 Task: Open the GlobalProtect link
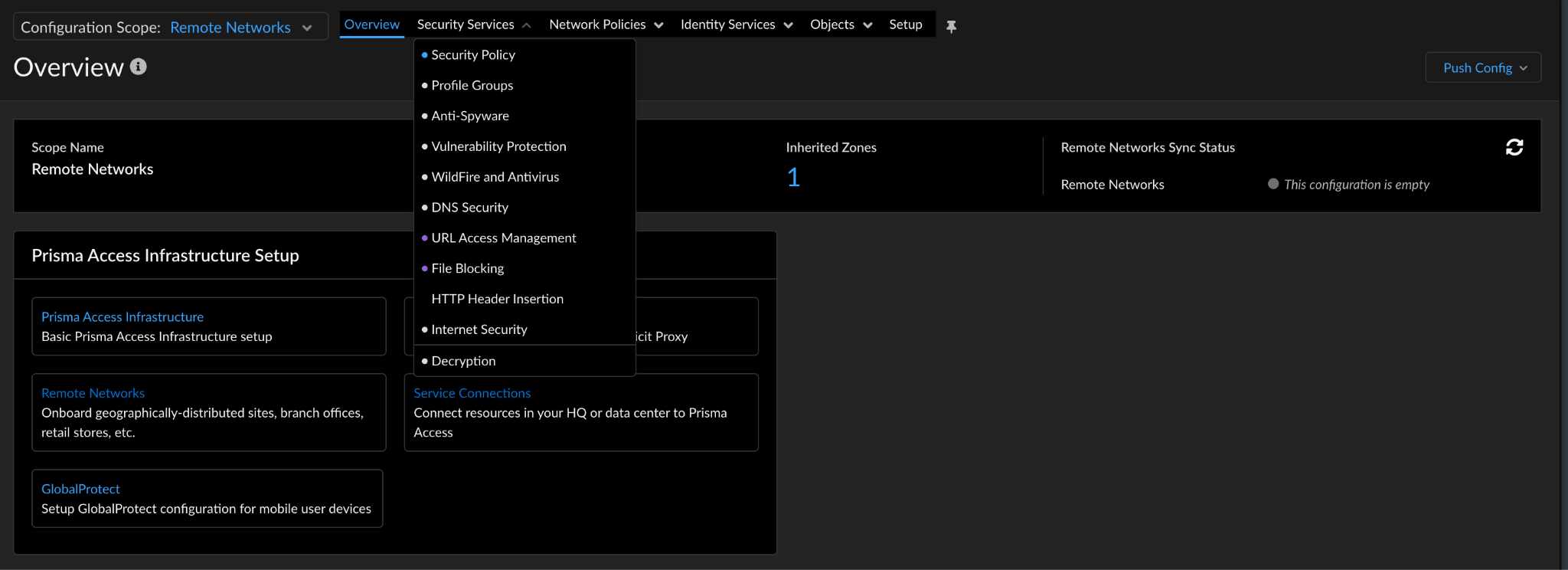coord(80,489)
